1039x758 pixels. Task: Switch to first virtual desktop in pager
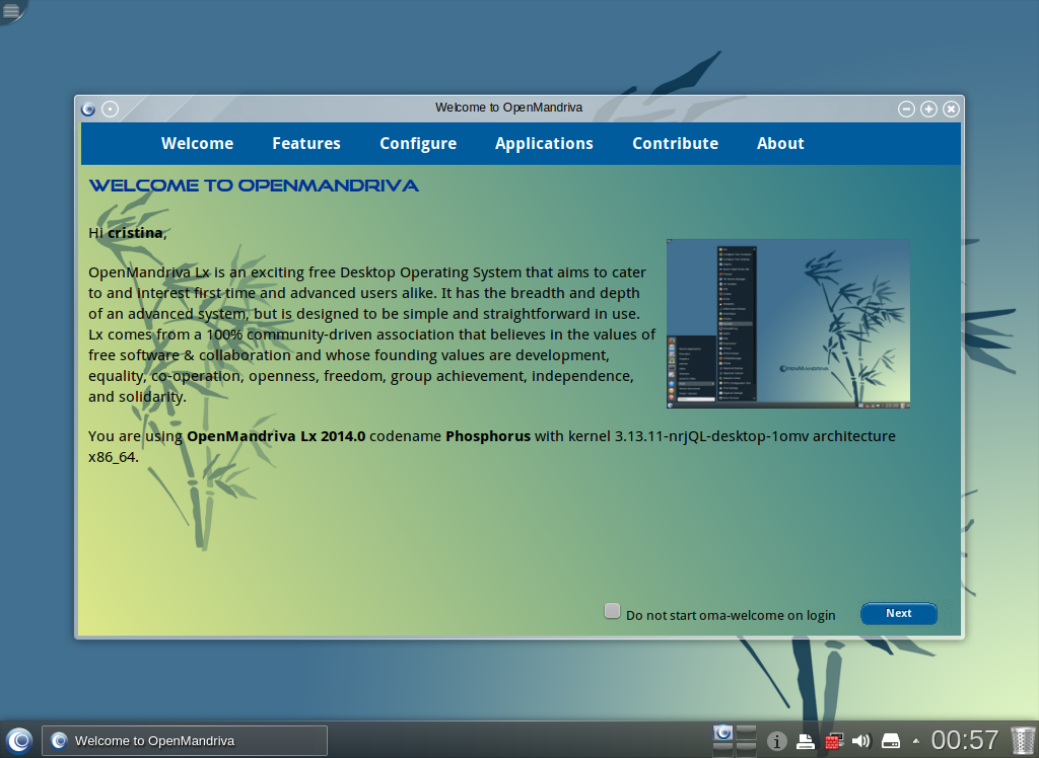723,732
